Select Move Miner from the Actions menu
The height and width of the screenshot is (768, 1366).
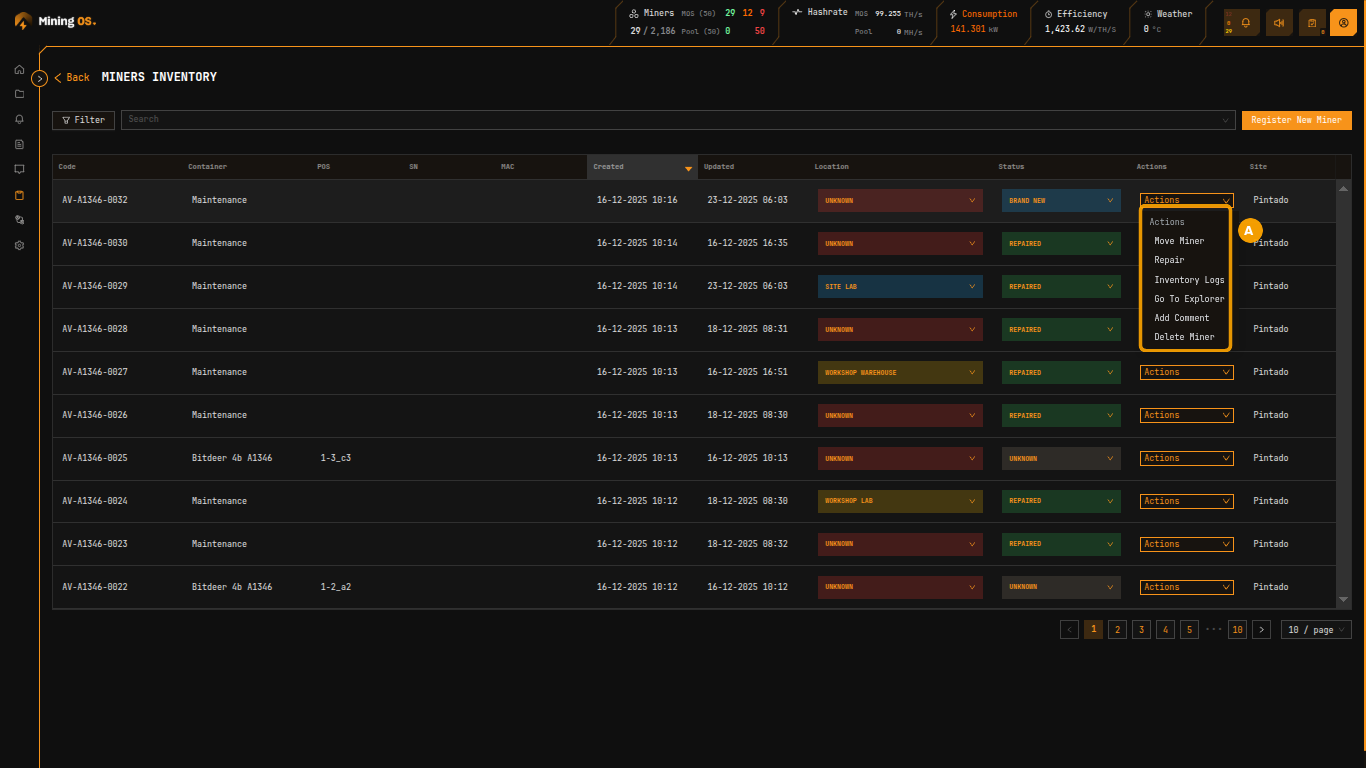[x=1180, y=241]
